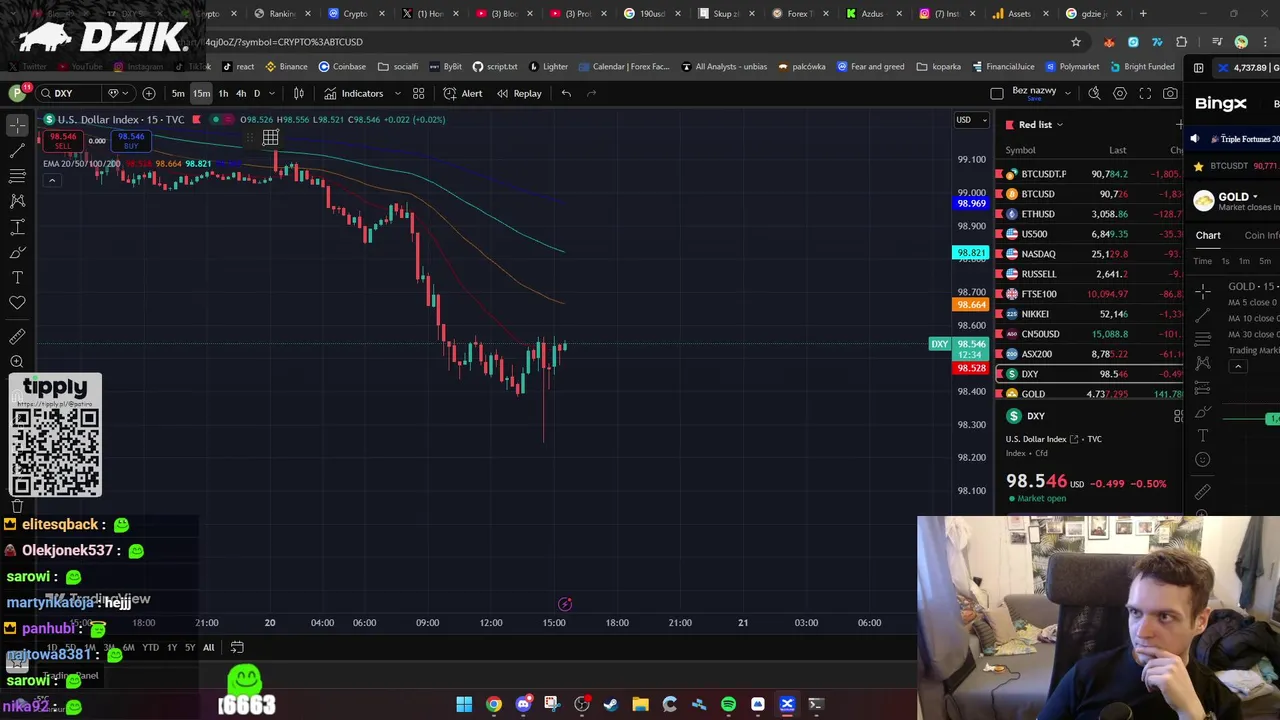Create an Alert

click(463, 93)
